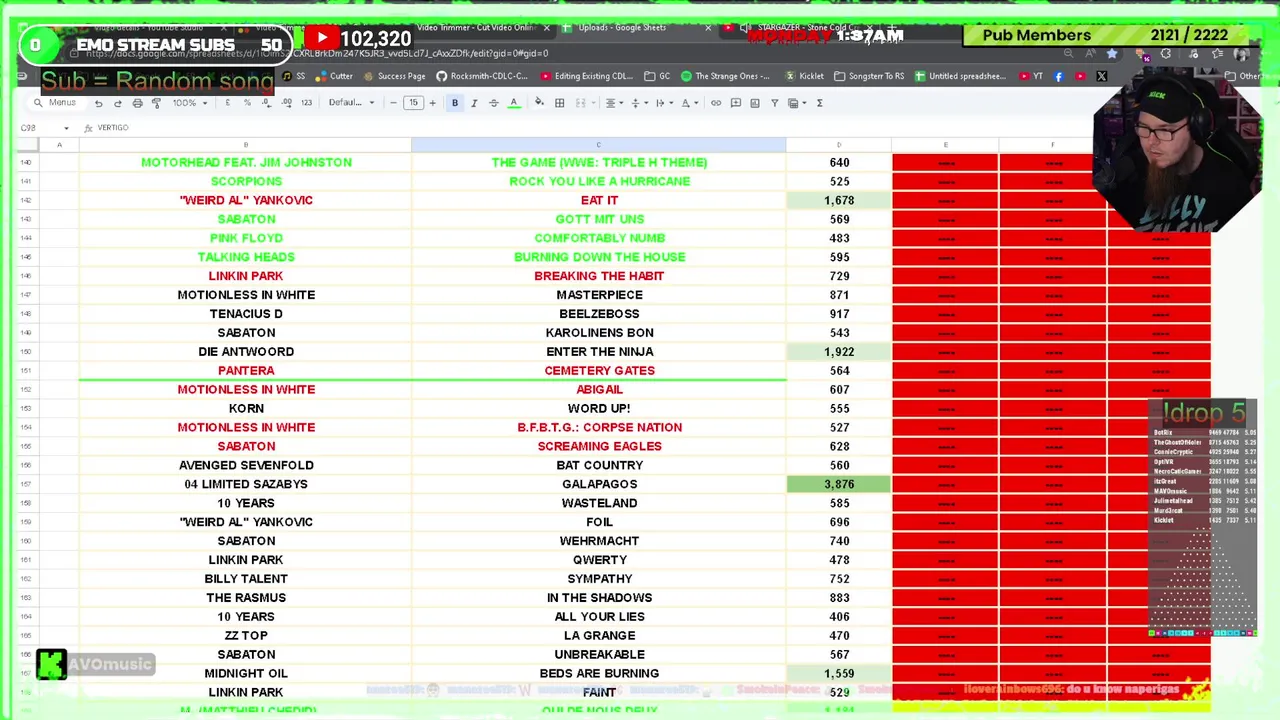Select the value 1,678 cell
This screenshot has width=1280, height=720.
[839, 200]
